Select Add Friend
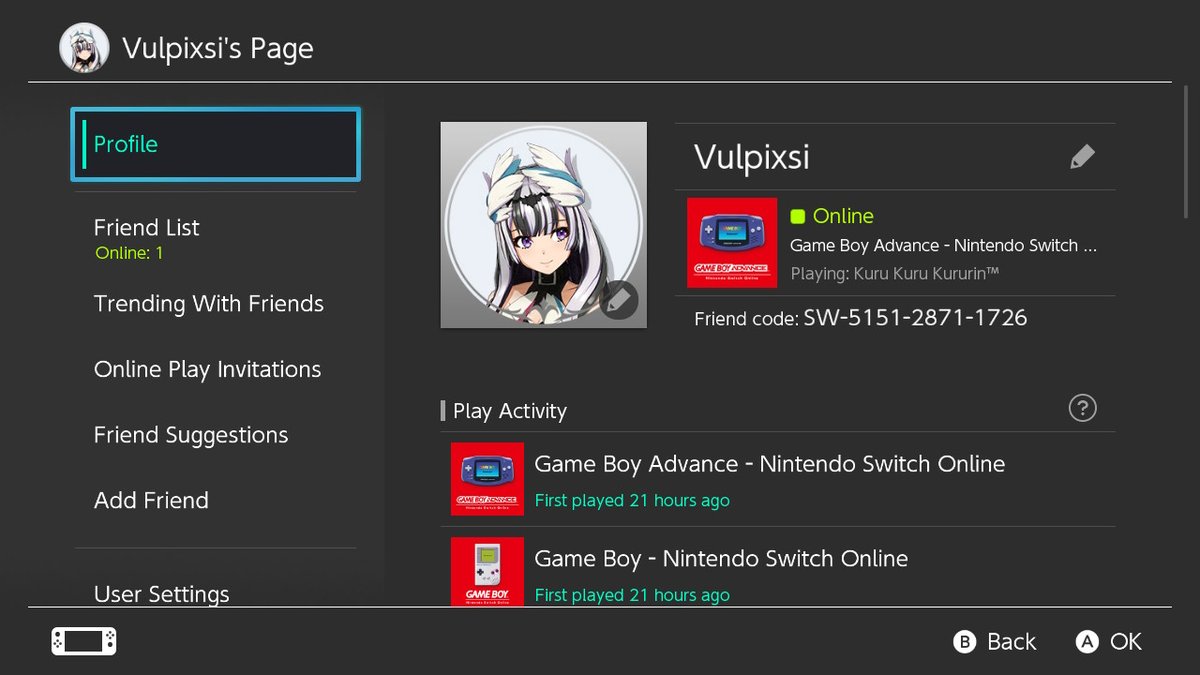Viewport: 1200px width, 675px height. 151,500
